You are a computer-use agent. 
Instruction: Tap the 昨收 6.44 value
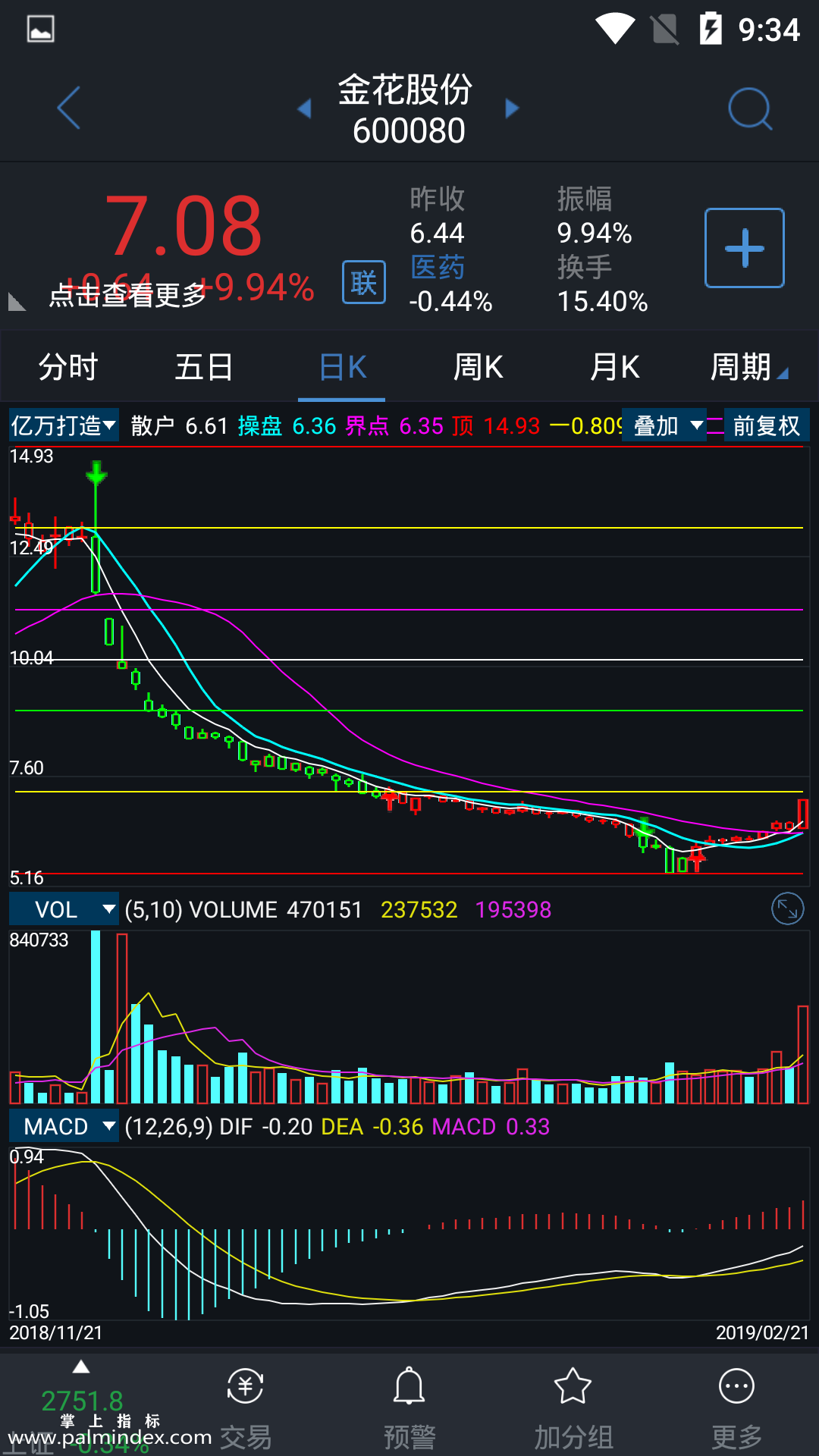[x=438, y=233]
